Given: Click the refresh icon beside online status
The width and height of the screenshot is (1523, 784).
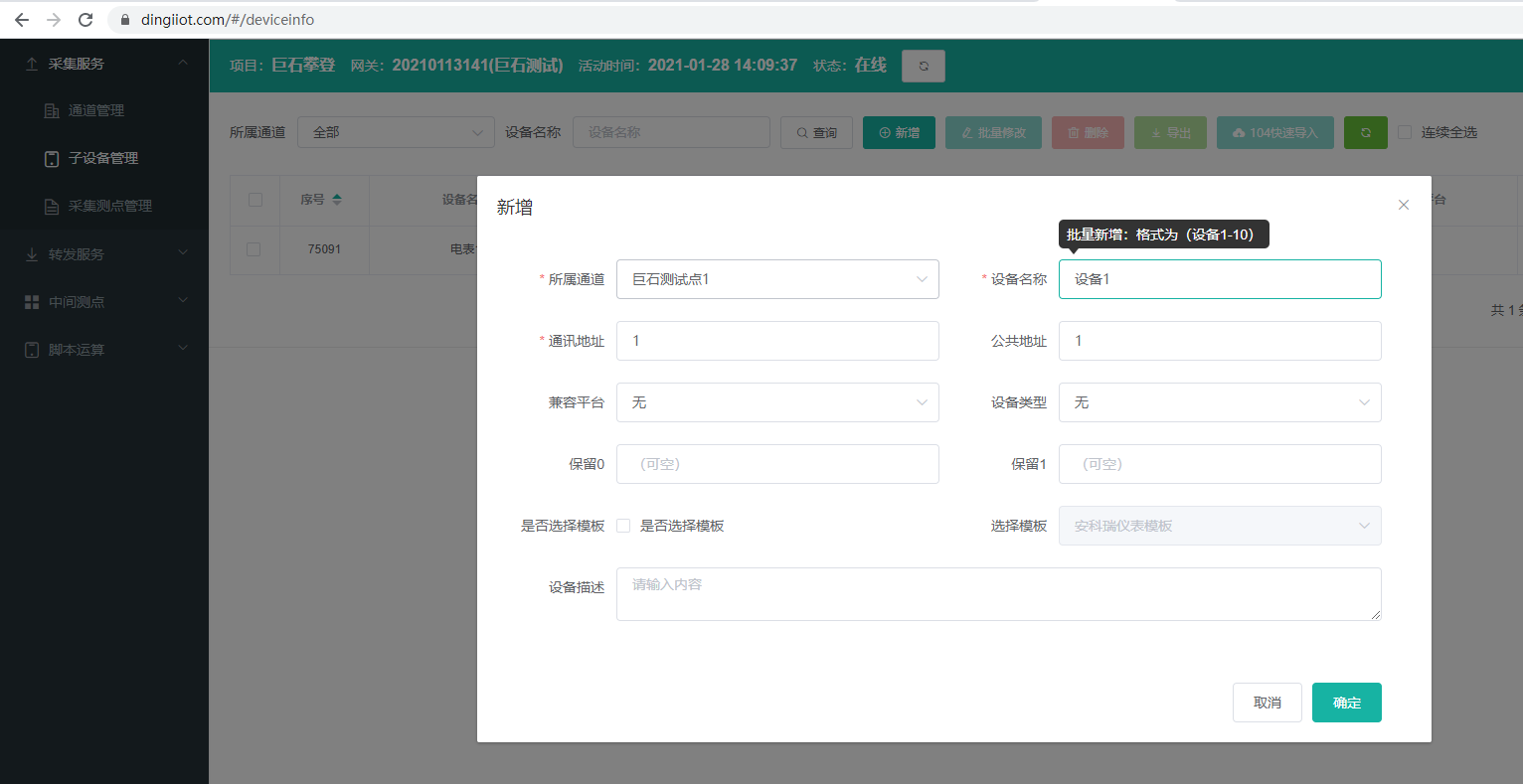Looking at the screenshot, I should pyautogui.click(x=923, y=66).
